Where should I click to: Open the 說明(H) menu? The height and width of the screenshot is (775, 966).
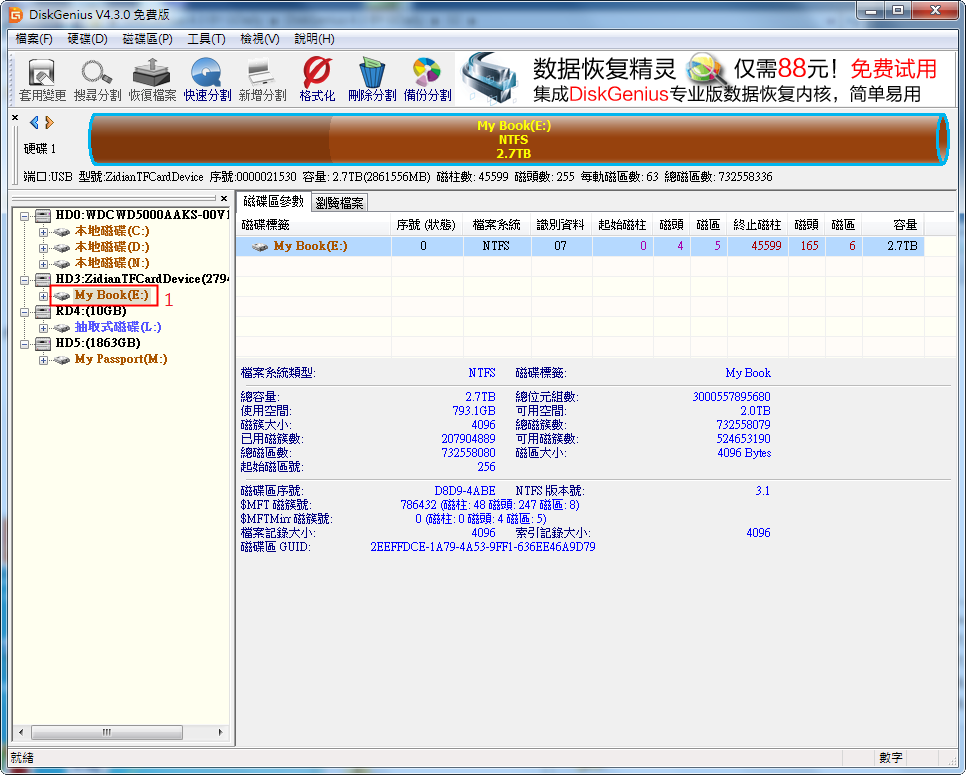314,39
